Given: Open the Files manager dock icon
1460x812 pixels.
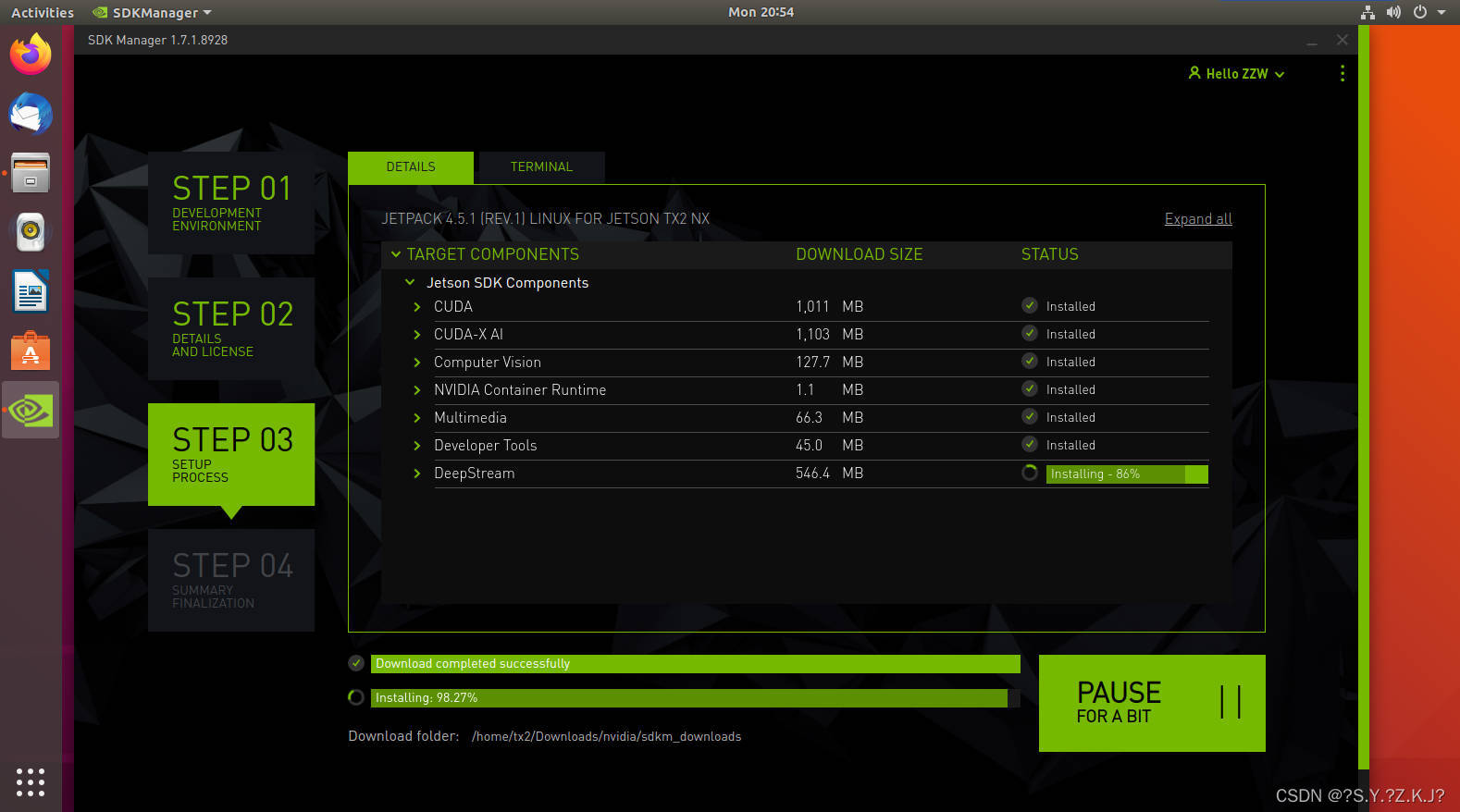Looking at the screenshot, I should coord(31,173).
